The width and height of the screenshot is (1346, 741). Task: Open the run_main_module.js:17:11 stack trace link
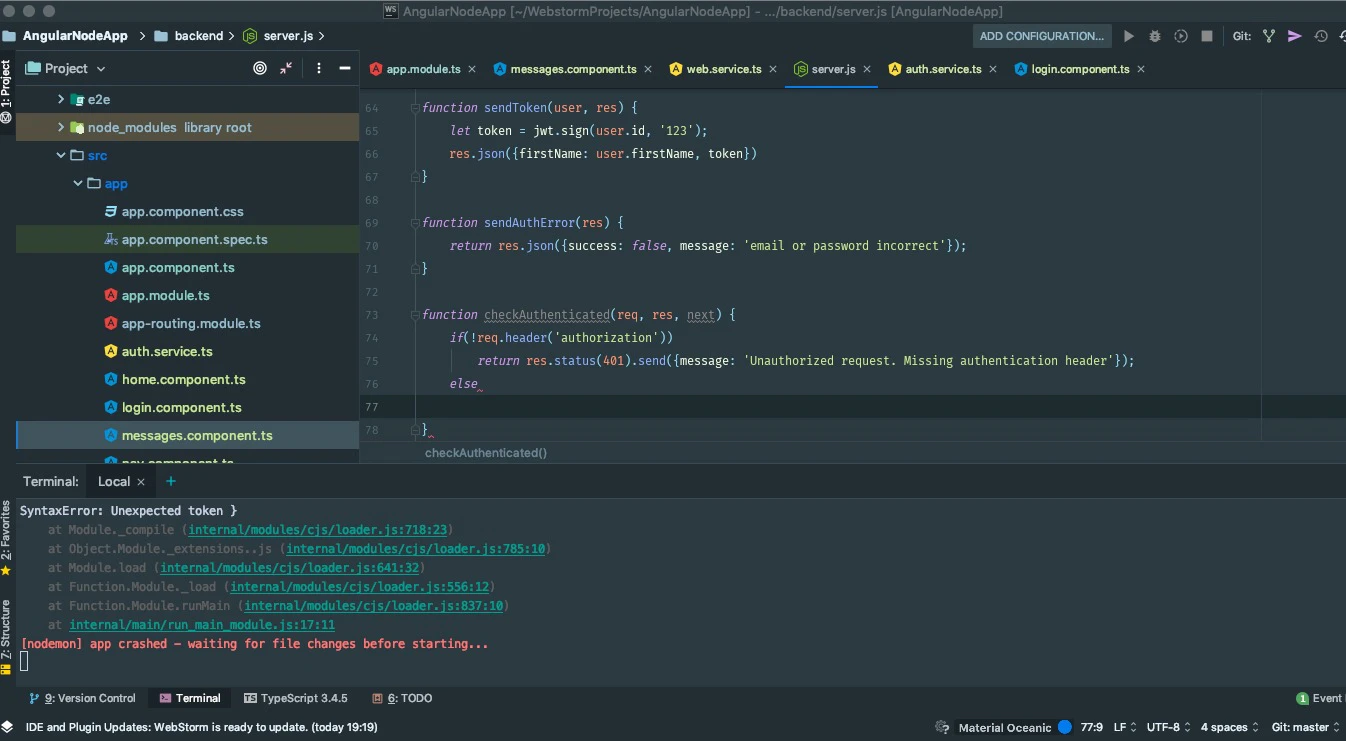tap(201, 625)
